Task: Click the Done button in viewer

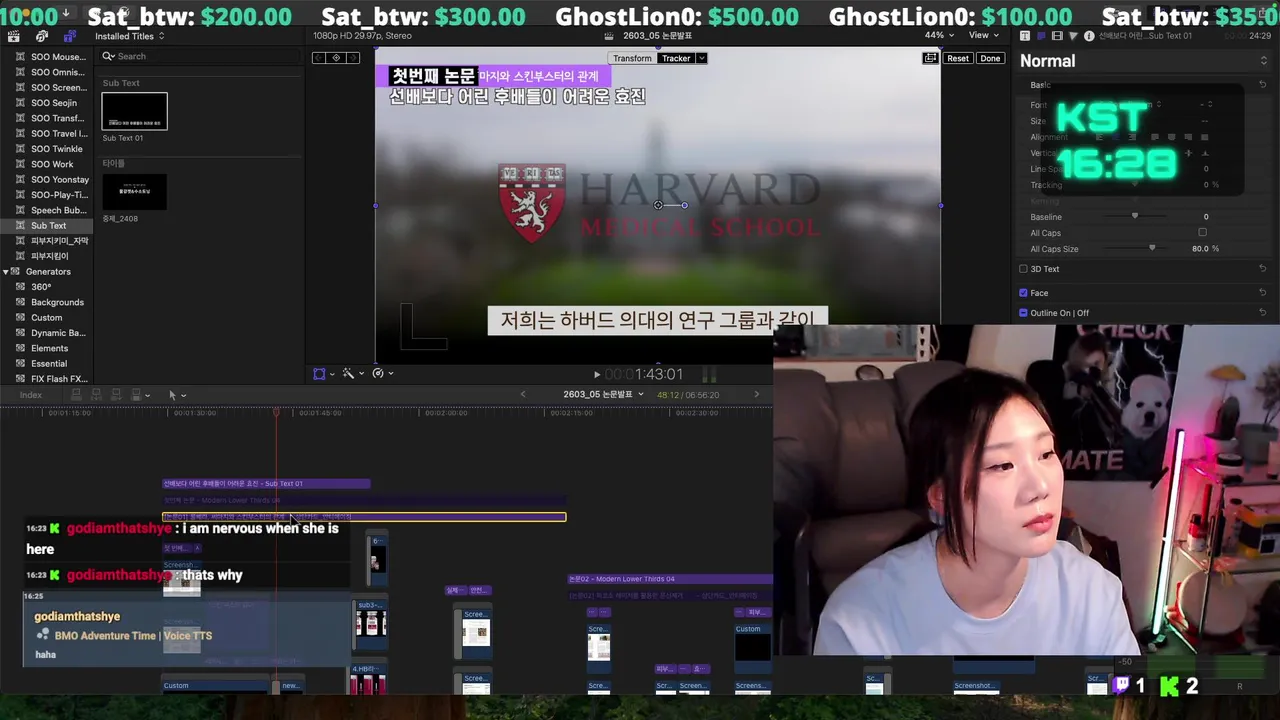Action: coord(990,58)
